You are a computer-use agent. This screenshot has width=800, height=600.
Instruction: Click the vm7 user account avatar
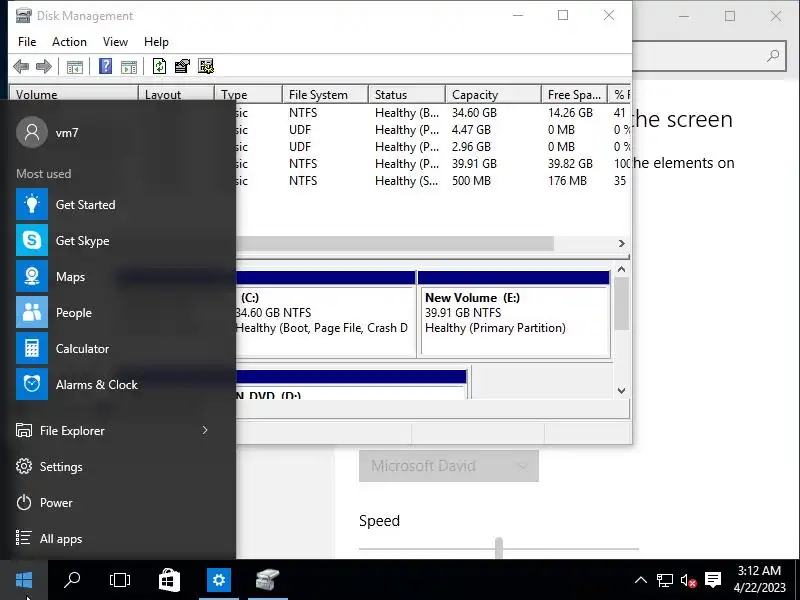32,132
